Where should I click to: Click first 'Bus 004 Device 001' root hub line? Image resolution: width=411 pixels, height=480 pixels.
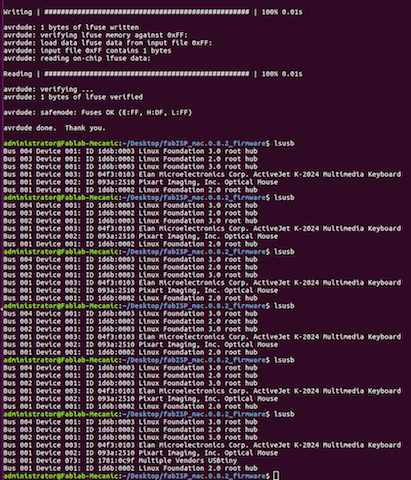point(131,151)
